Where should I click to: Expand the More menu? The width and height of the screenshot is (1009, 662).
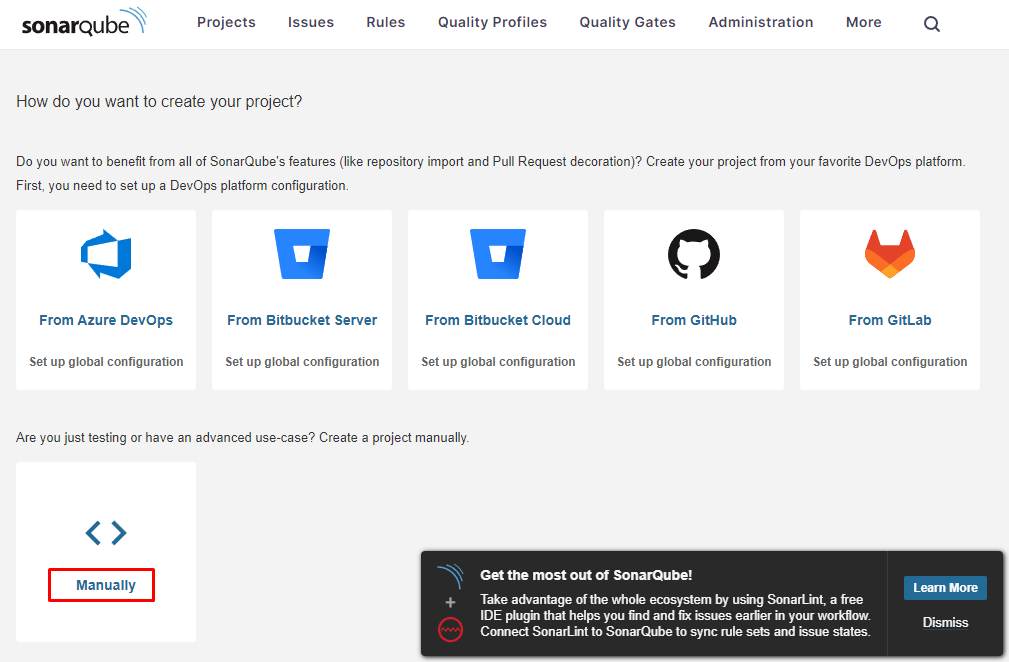pos(863,22)
